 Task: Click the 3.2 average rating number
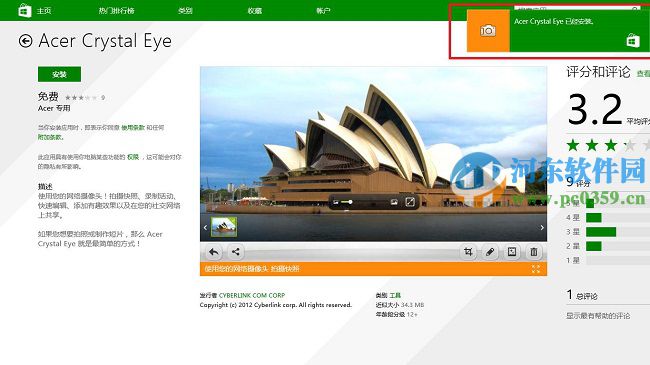595,110
